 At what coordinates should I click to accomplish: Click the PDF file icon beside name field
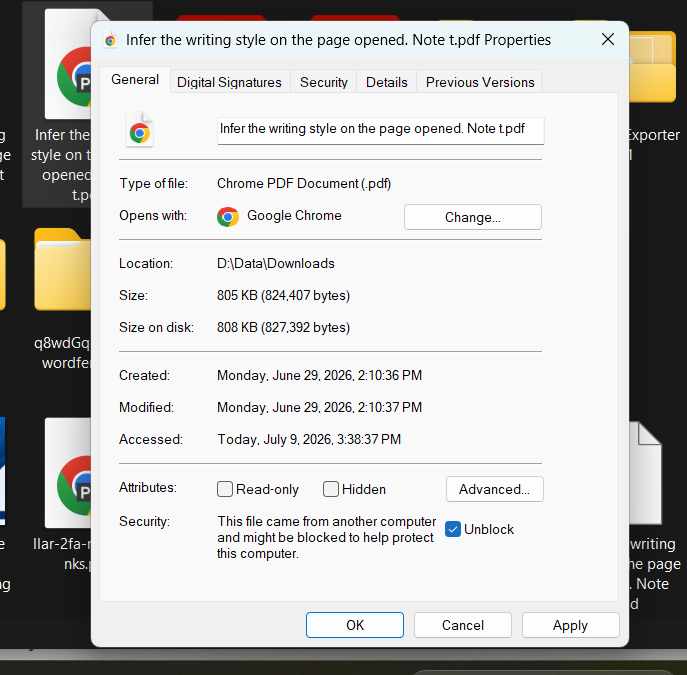140,130
